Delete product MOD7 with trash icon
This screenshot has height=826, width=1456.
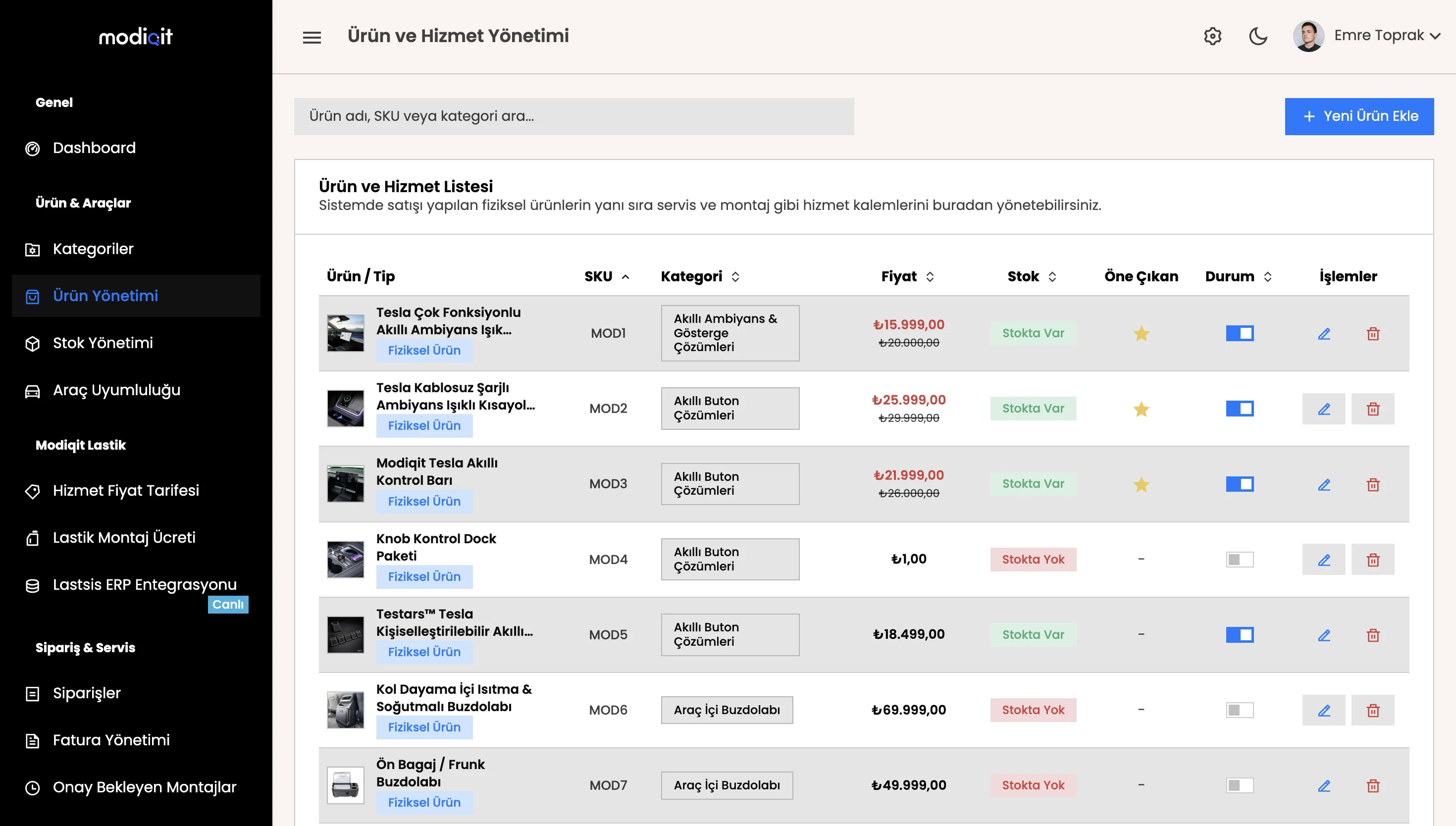pyautogui.click(x=1373, y=786)
